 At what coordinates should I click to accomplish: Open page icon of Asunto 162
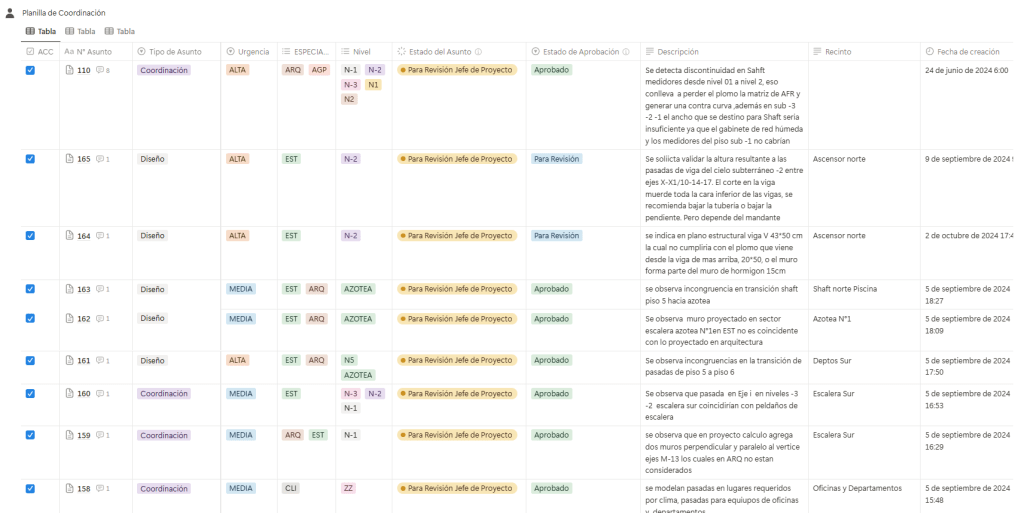pyautogui.click(x=70, y=319)
